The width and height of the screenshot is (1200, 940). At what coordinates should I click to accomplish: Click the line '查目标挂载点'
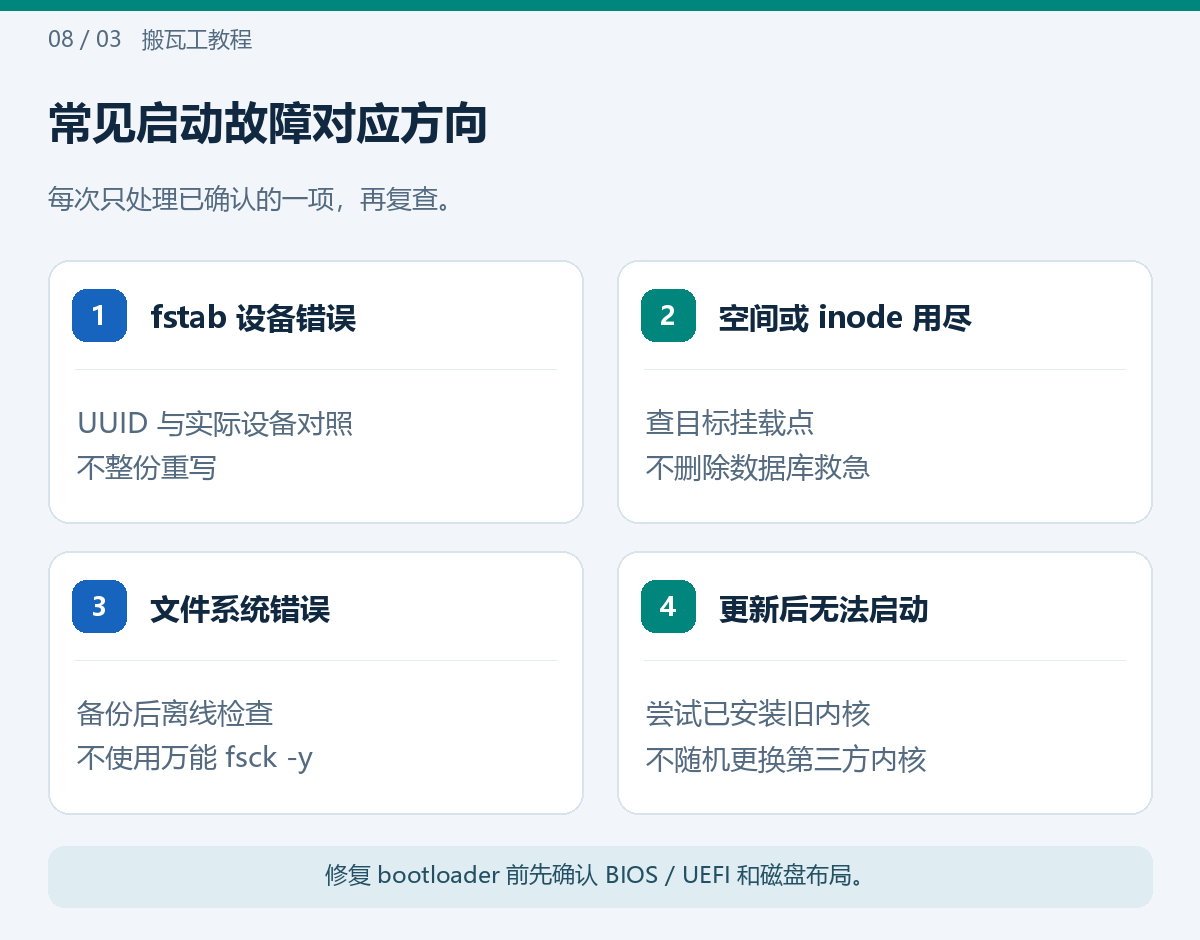(730, 423)
